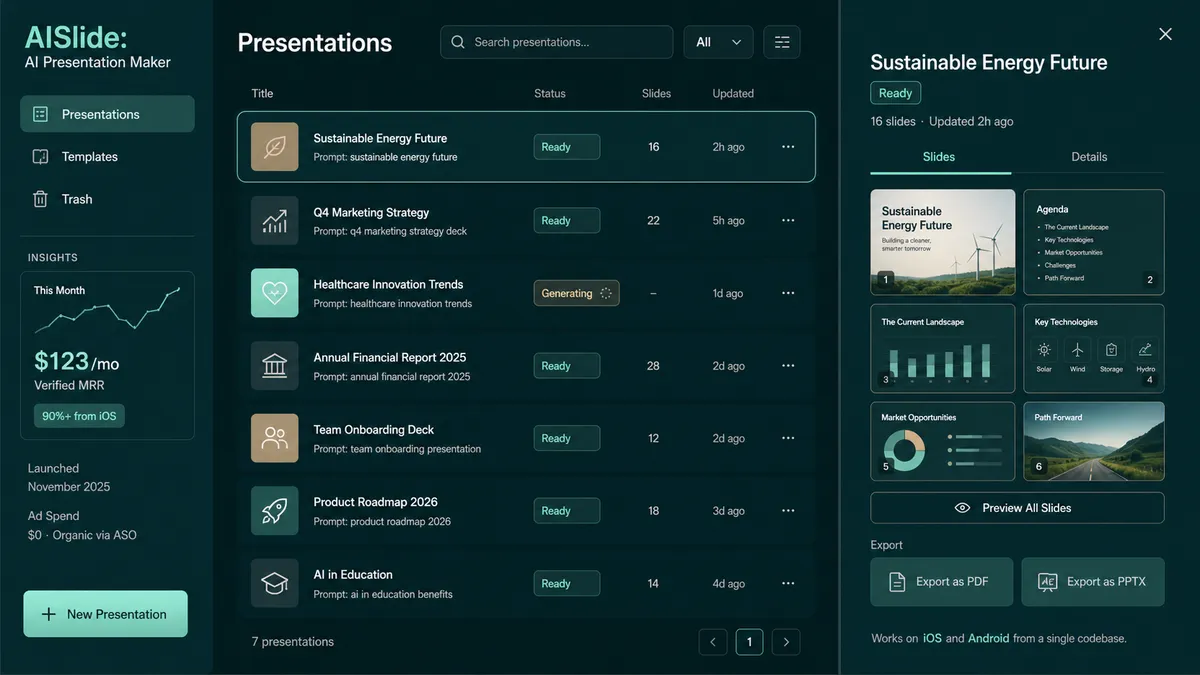Open more options for Team Onboarding Deck row
1200x675 pixels.
pos(788,438)
